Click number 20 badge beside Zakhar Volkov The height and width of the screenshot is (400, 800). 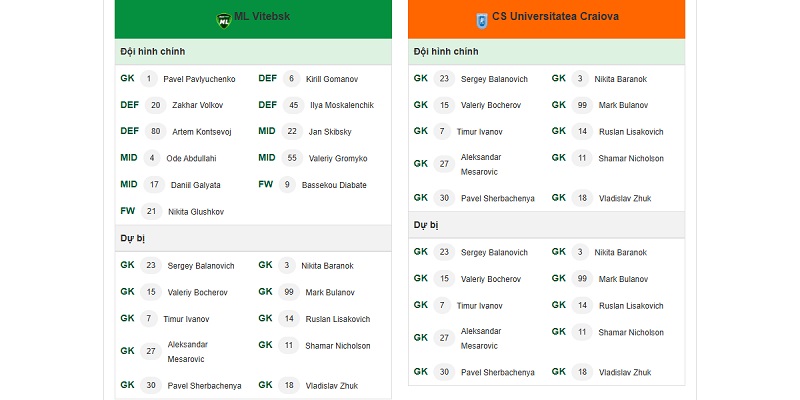pos(156,105)
